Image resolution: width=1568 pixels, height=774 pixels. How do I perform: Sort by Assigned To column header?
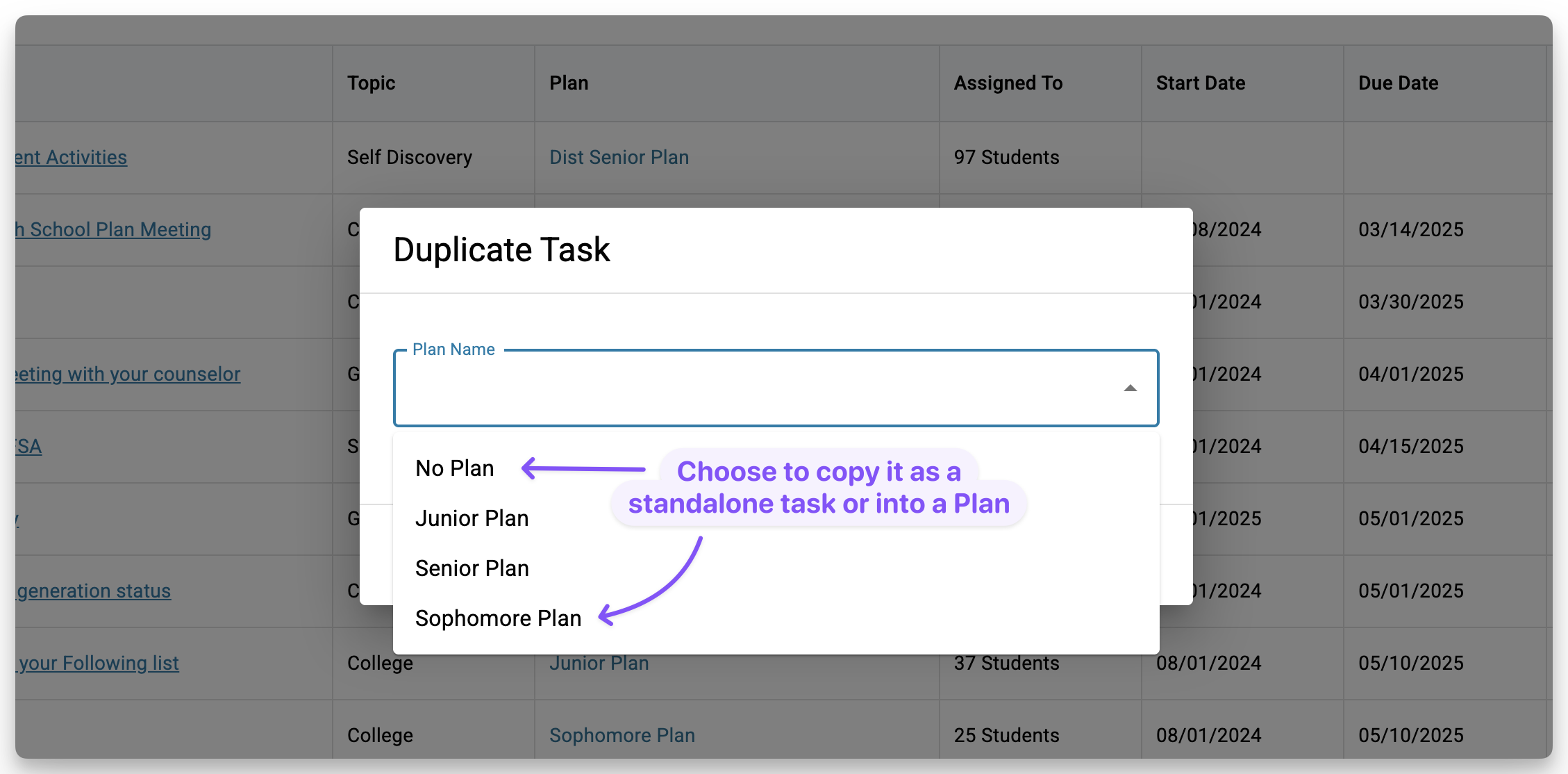(1008, 83)
